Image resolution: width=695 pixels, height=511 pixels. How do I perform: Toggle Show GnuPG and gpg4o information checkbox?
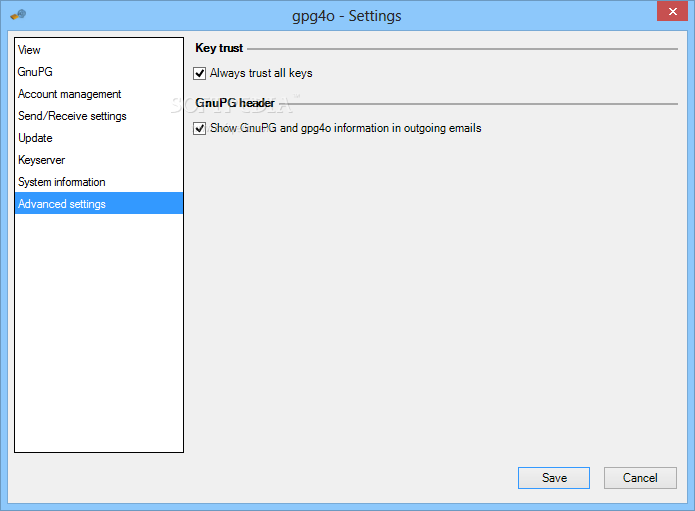(199, 128)
